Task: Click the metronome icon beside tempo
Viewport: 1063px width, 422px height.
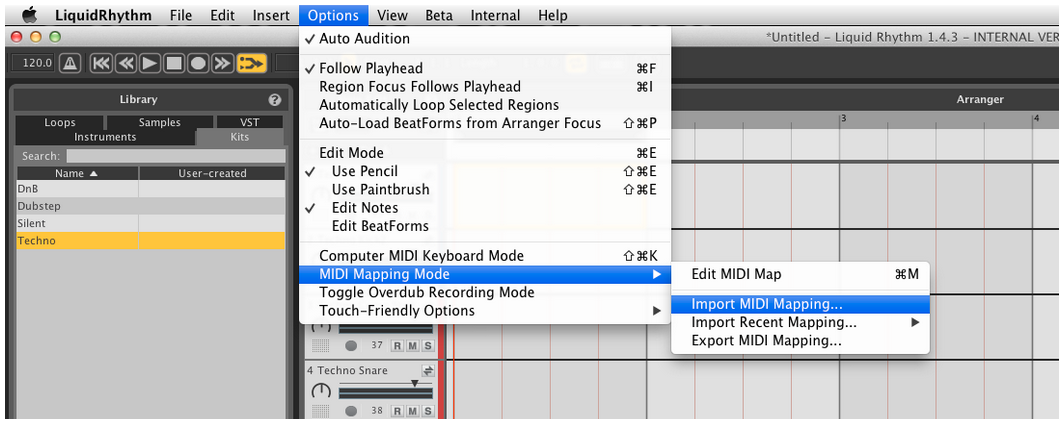Action: pos(71,64)
